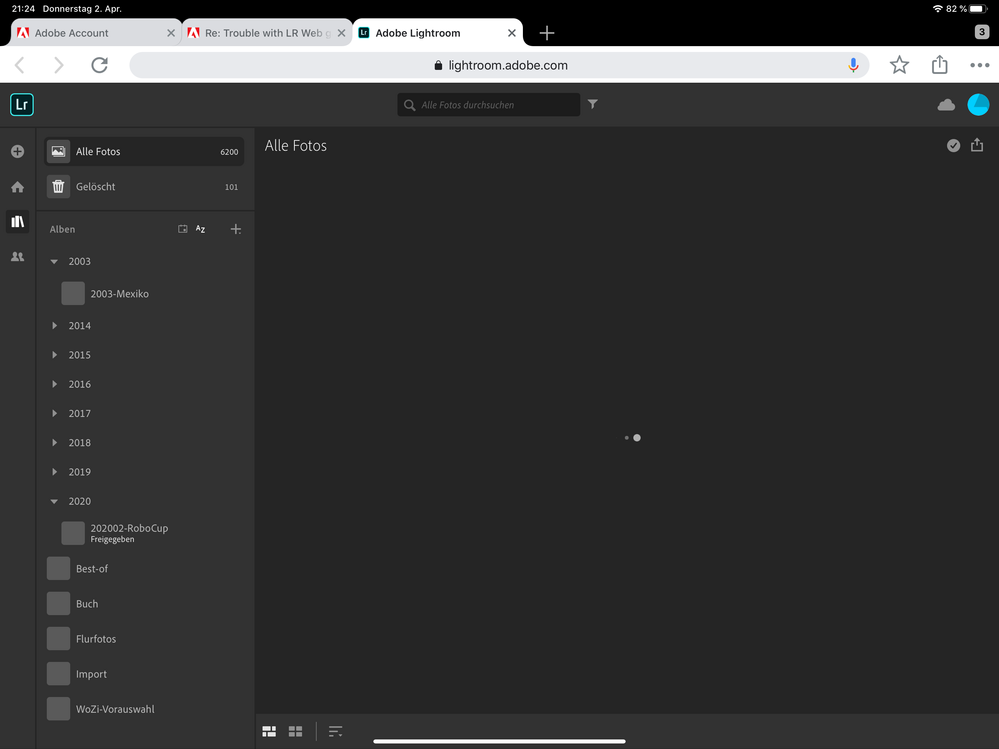Open the library books icon in sidebar
999x749 pixels.
[18, 222]
